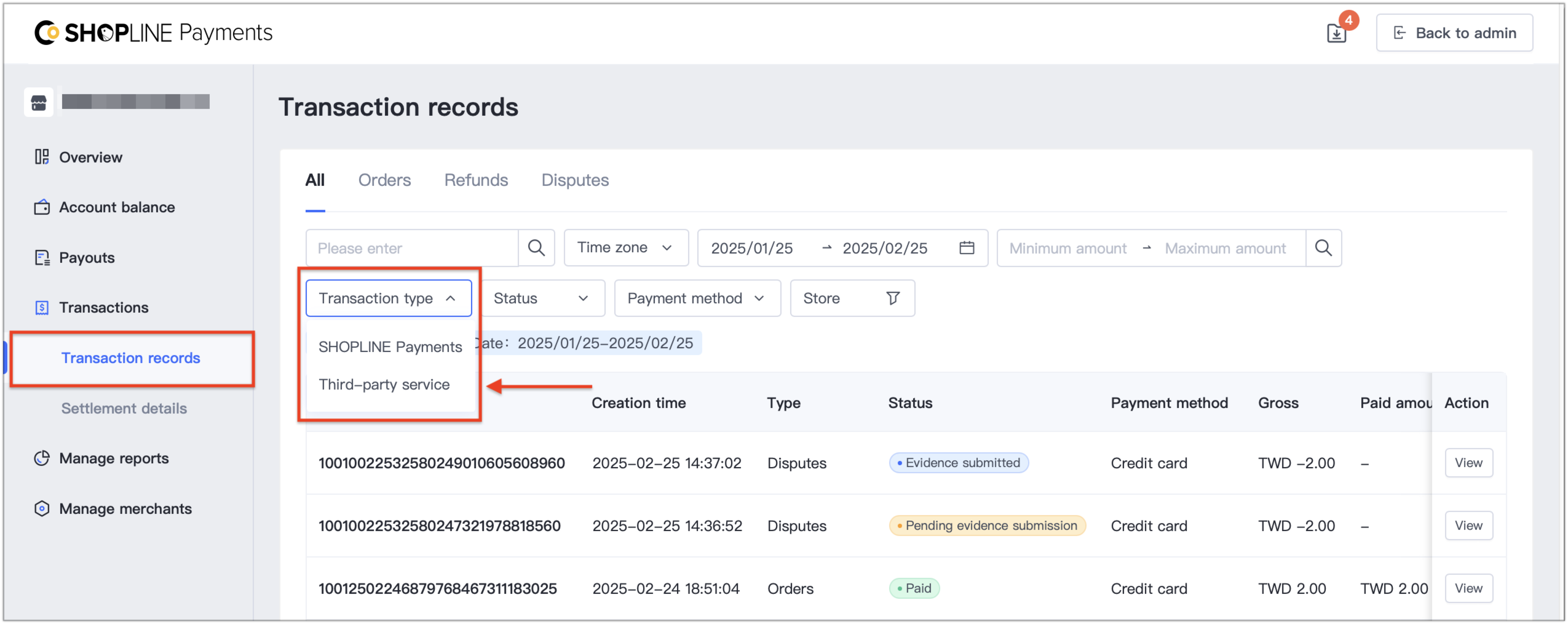1568x624 pixels.
Task: Click the amount range search magnifier
Action: [x=1323, y=248]
